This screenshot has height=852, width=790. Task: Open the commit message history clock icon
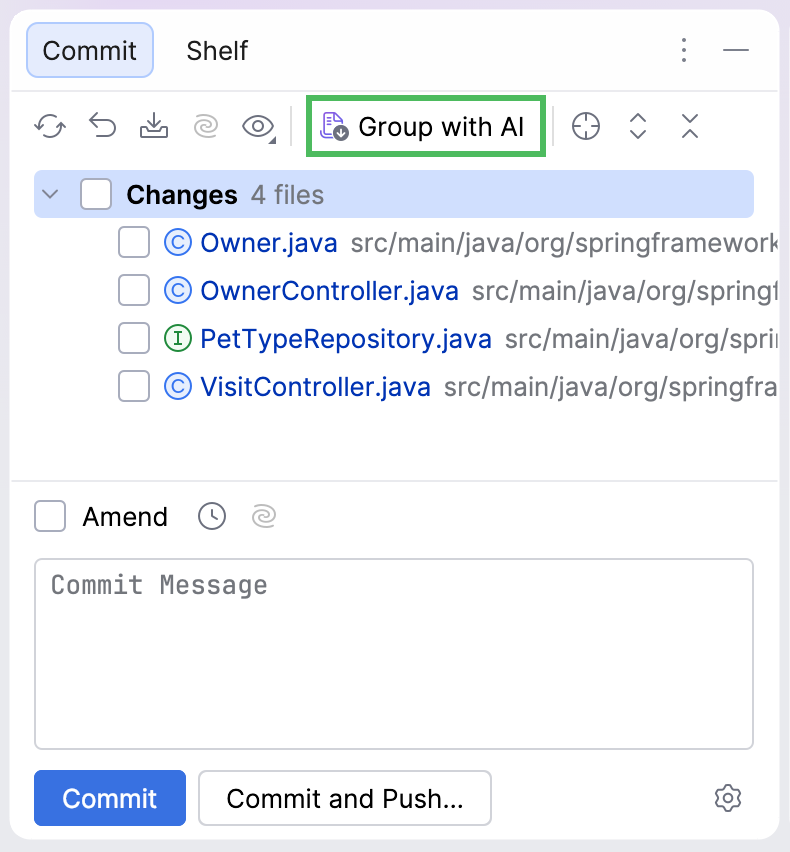coord(211,516)
